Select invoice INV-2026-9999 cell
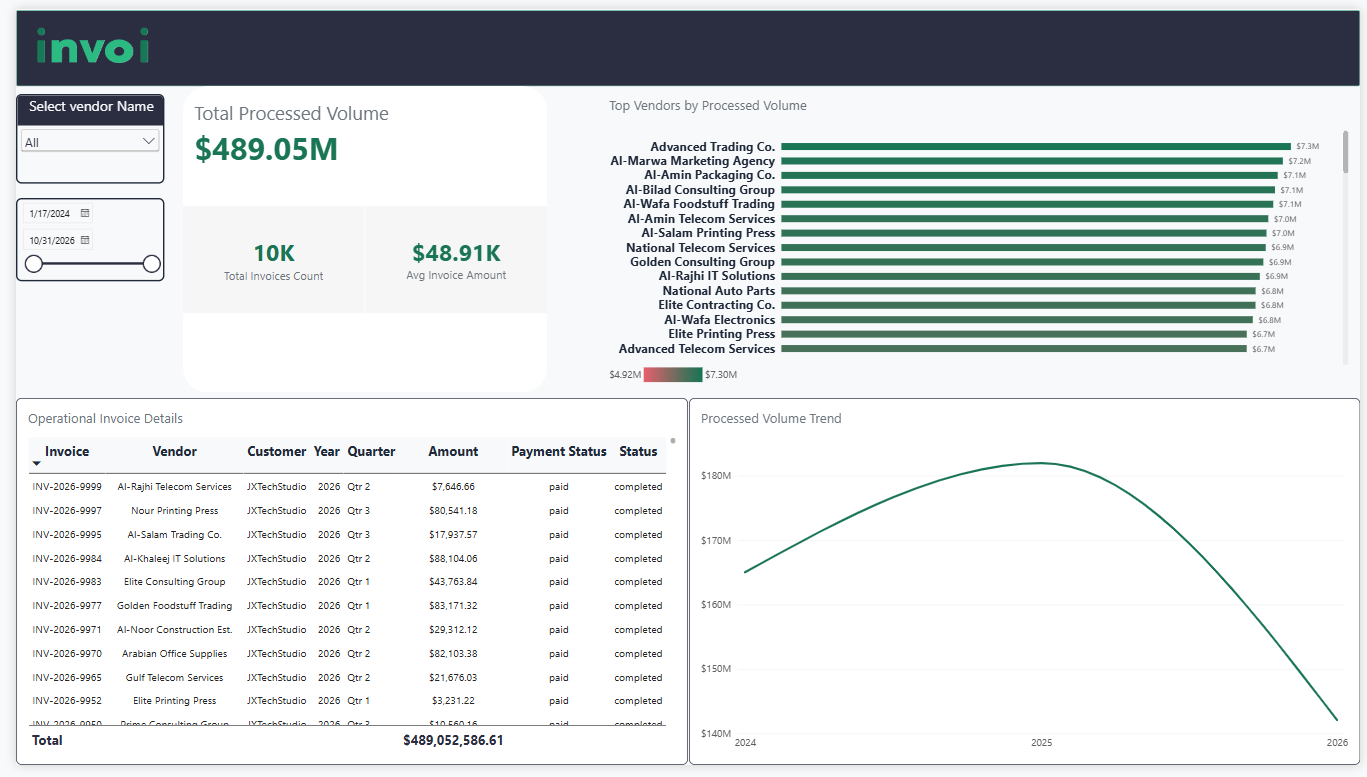The height and width of the screenshot is (777, 1367). click(x=67, y=487)
